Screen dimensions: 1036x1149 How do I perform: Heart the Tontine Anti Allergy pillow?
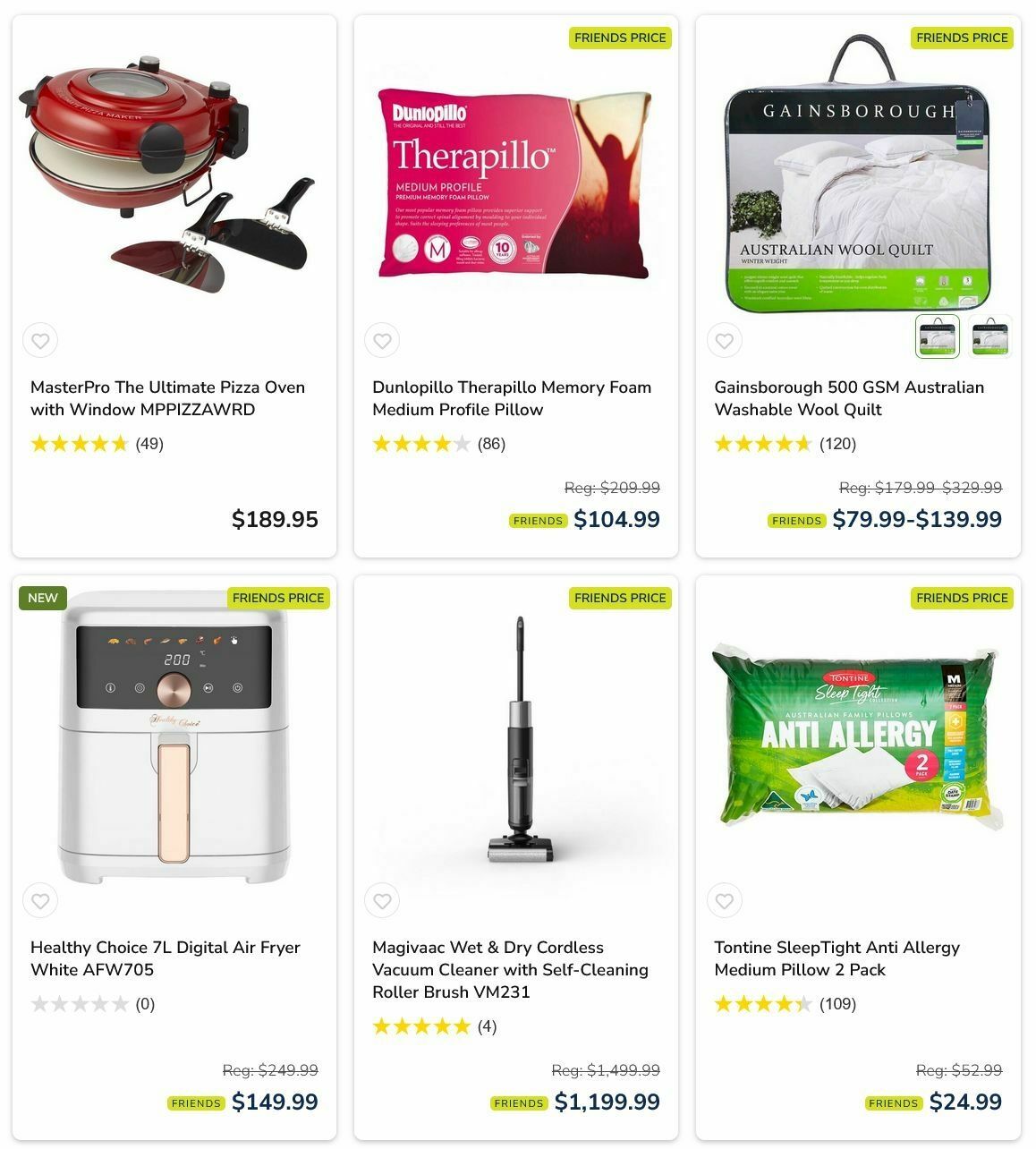(725, 901)
